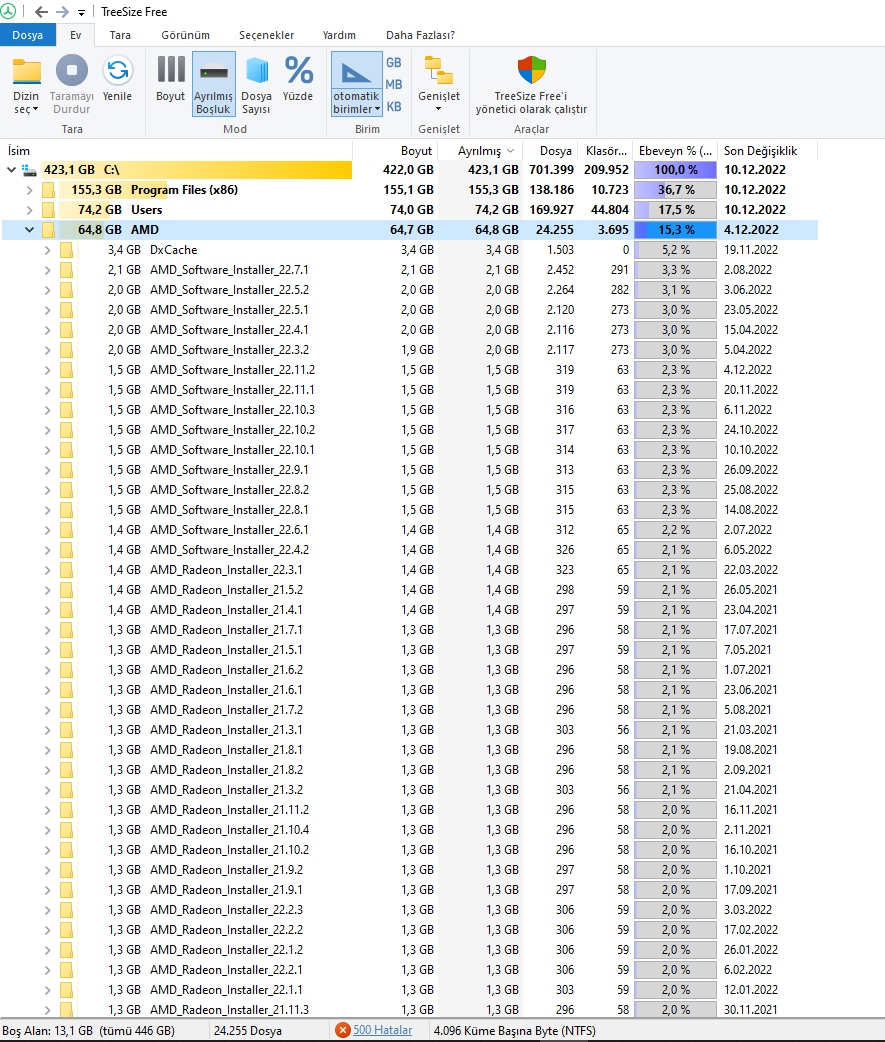Collapse the AMD folder
This screenshot has width=885, height=1042.
(x=29, y=230)
